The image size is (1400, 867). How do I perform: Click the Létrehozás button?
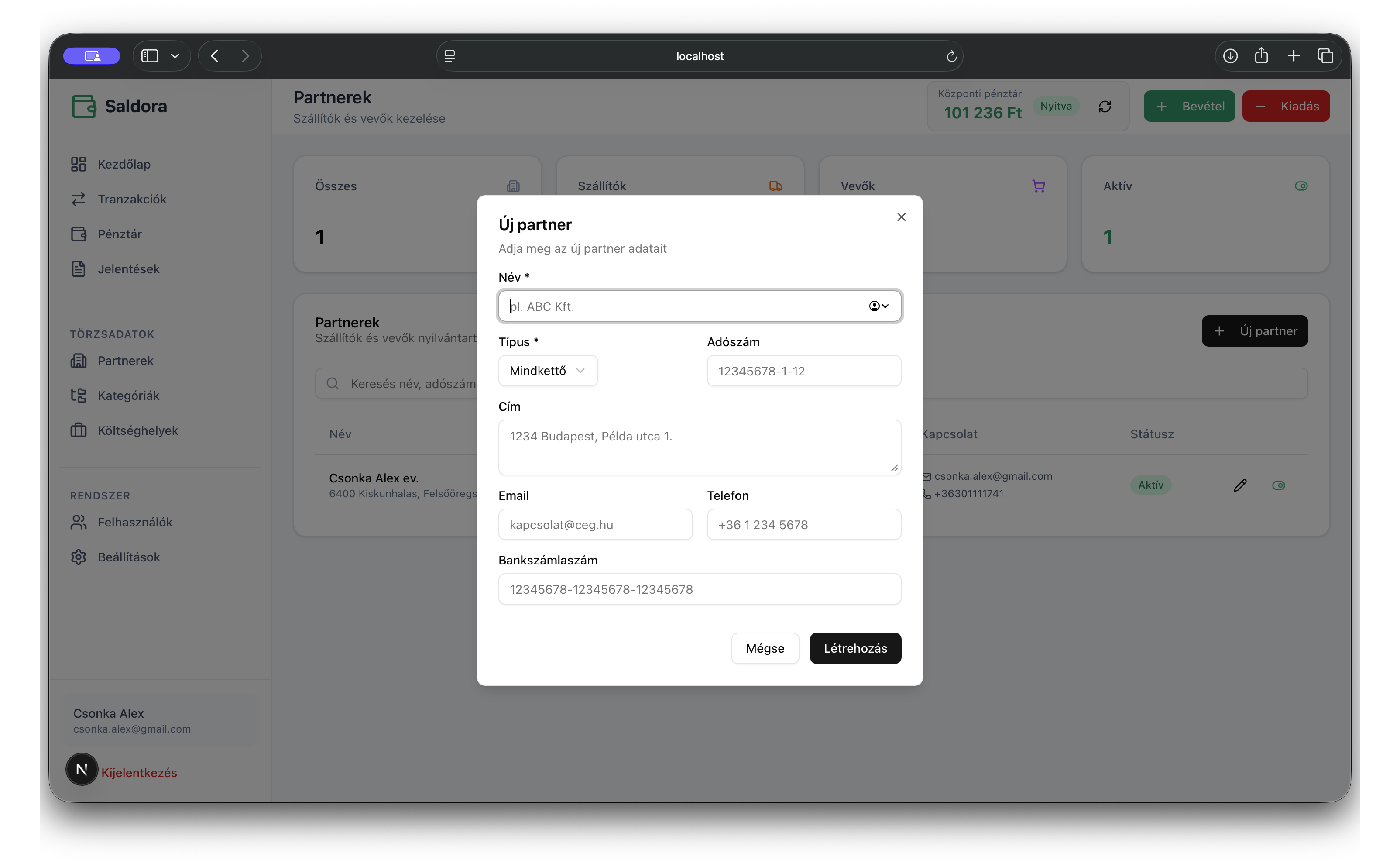pos(854,649)
